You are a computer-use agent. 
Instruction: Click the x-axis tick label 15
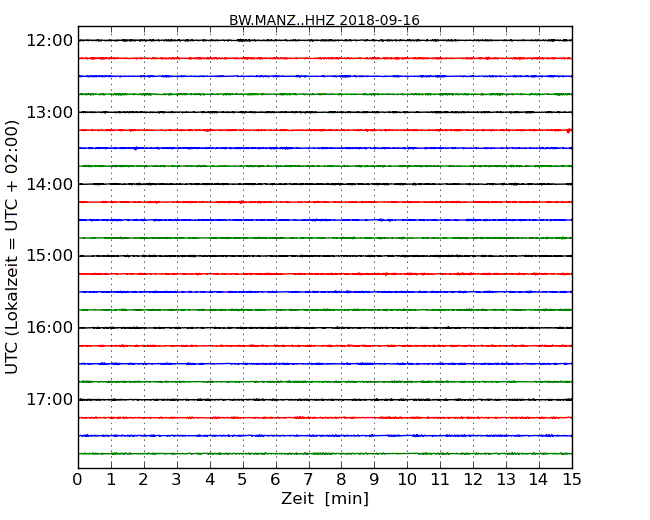click(572, 480)
